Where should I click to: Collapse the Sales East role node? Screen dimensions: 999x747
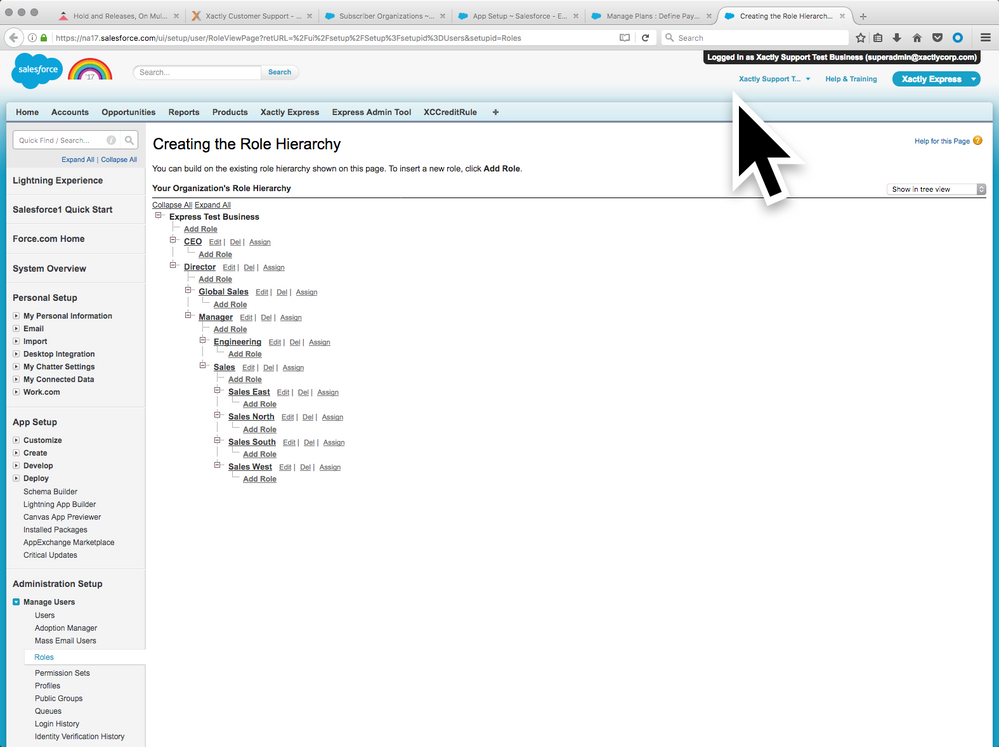tap(217, 390)
